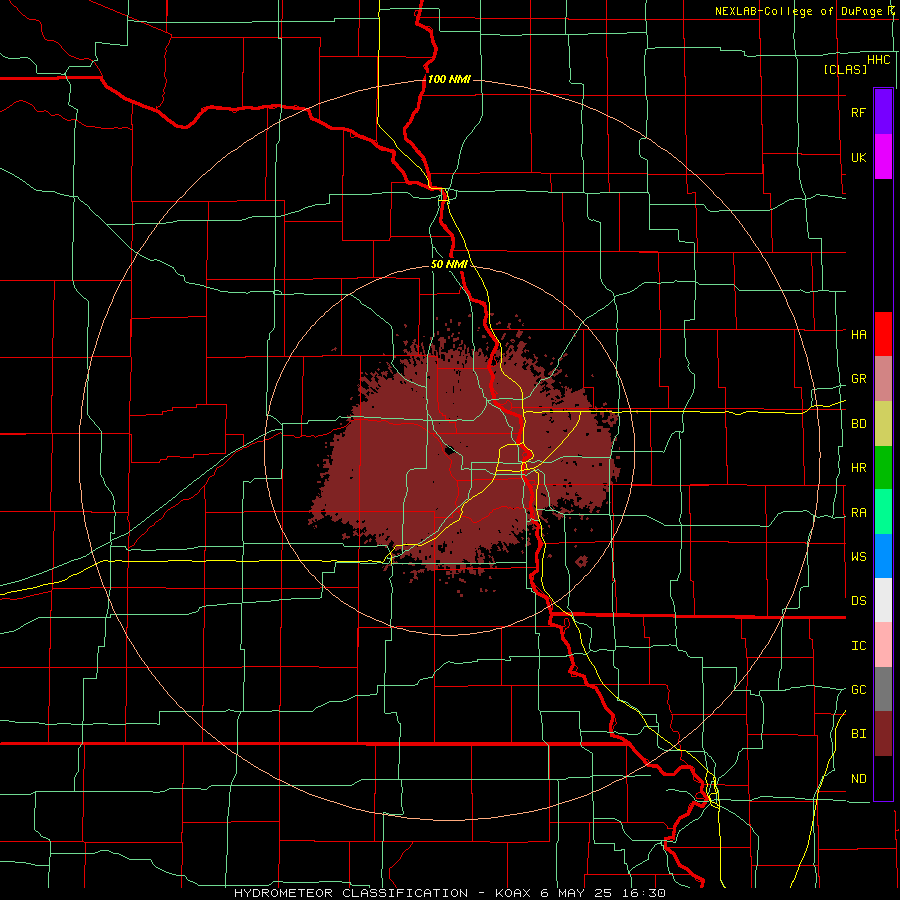Screen dimensions: 900x900
Task: Click the RF purple legend swatch
Action: (883, 112)
